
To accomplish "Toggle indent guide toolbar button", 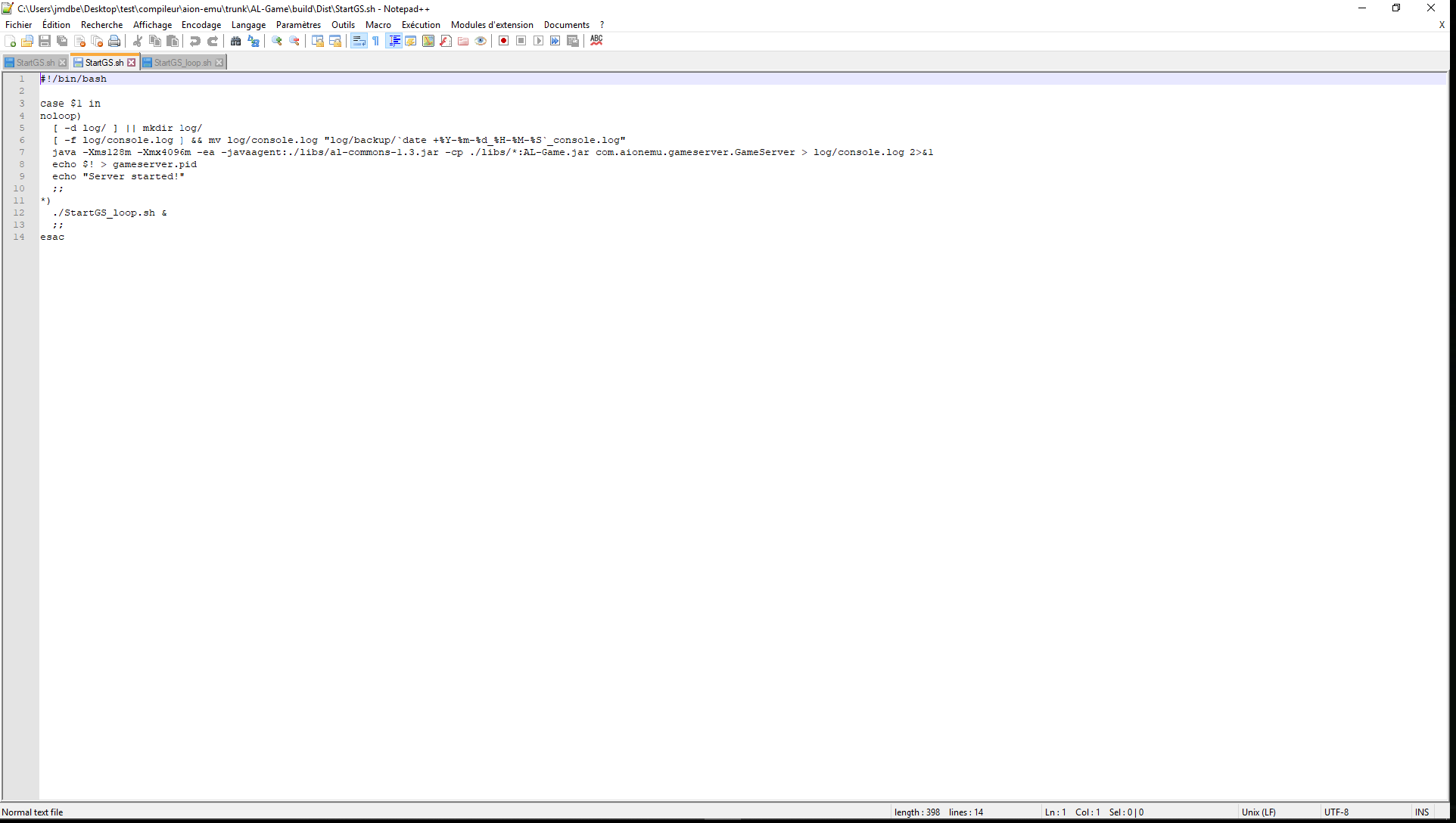I will 394,41.
